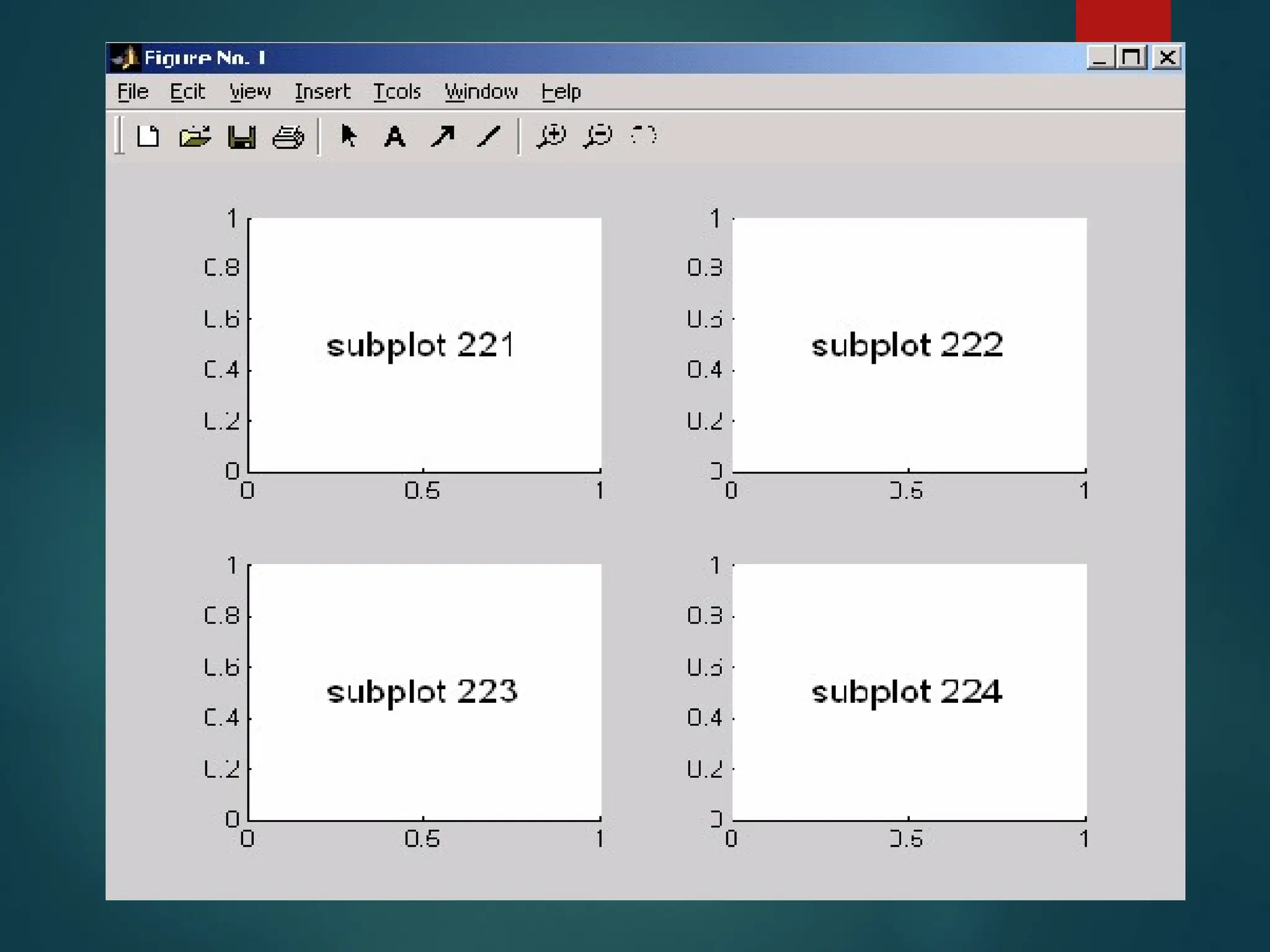Enable the Zoom In magnifier
The image size is (1270, 952).
[551, 136]
